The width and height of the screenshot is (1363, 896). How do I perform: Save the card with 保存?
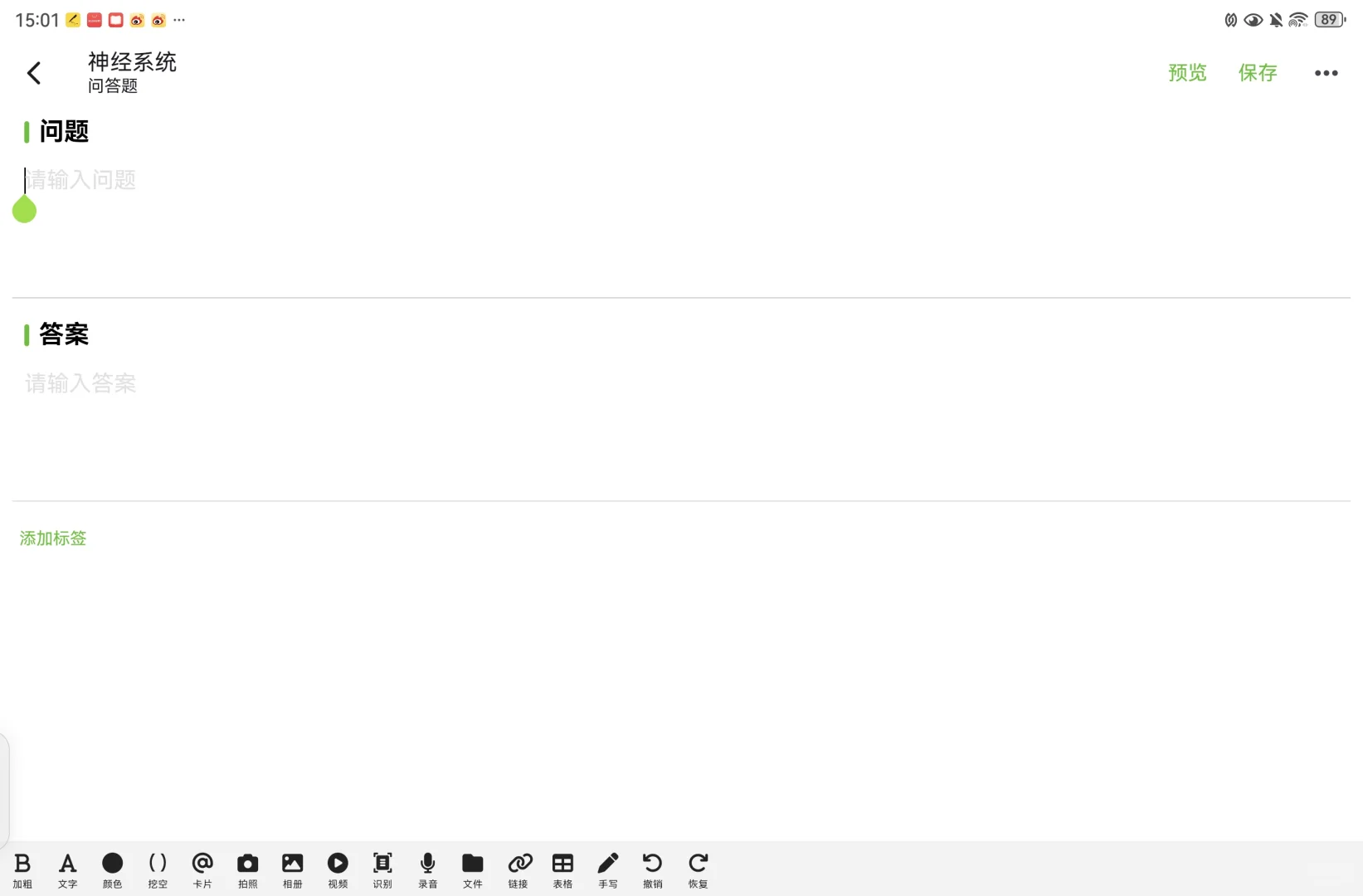[1258, 73]
